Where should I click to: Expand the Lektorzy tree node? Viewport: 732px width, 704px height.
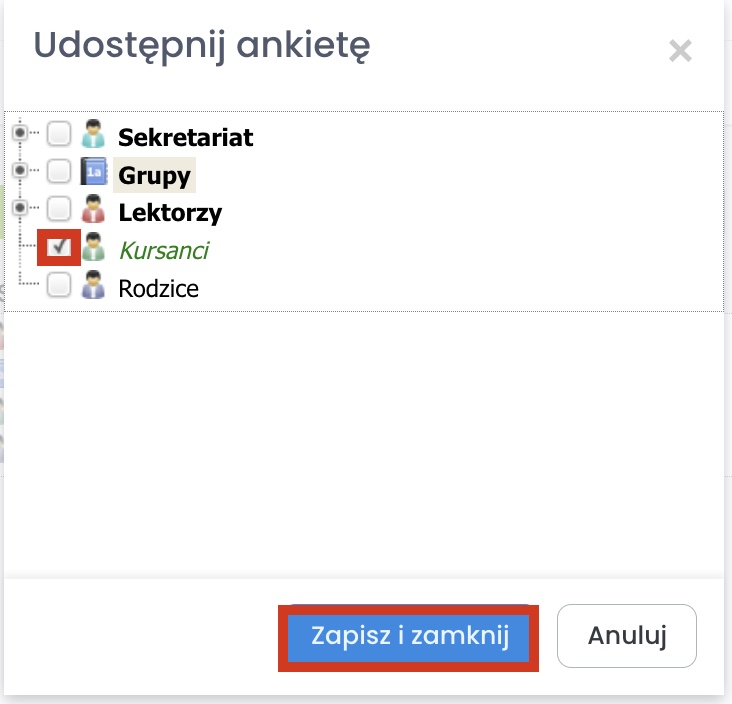[19, 209]
